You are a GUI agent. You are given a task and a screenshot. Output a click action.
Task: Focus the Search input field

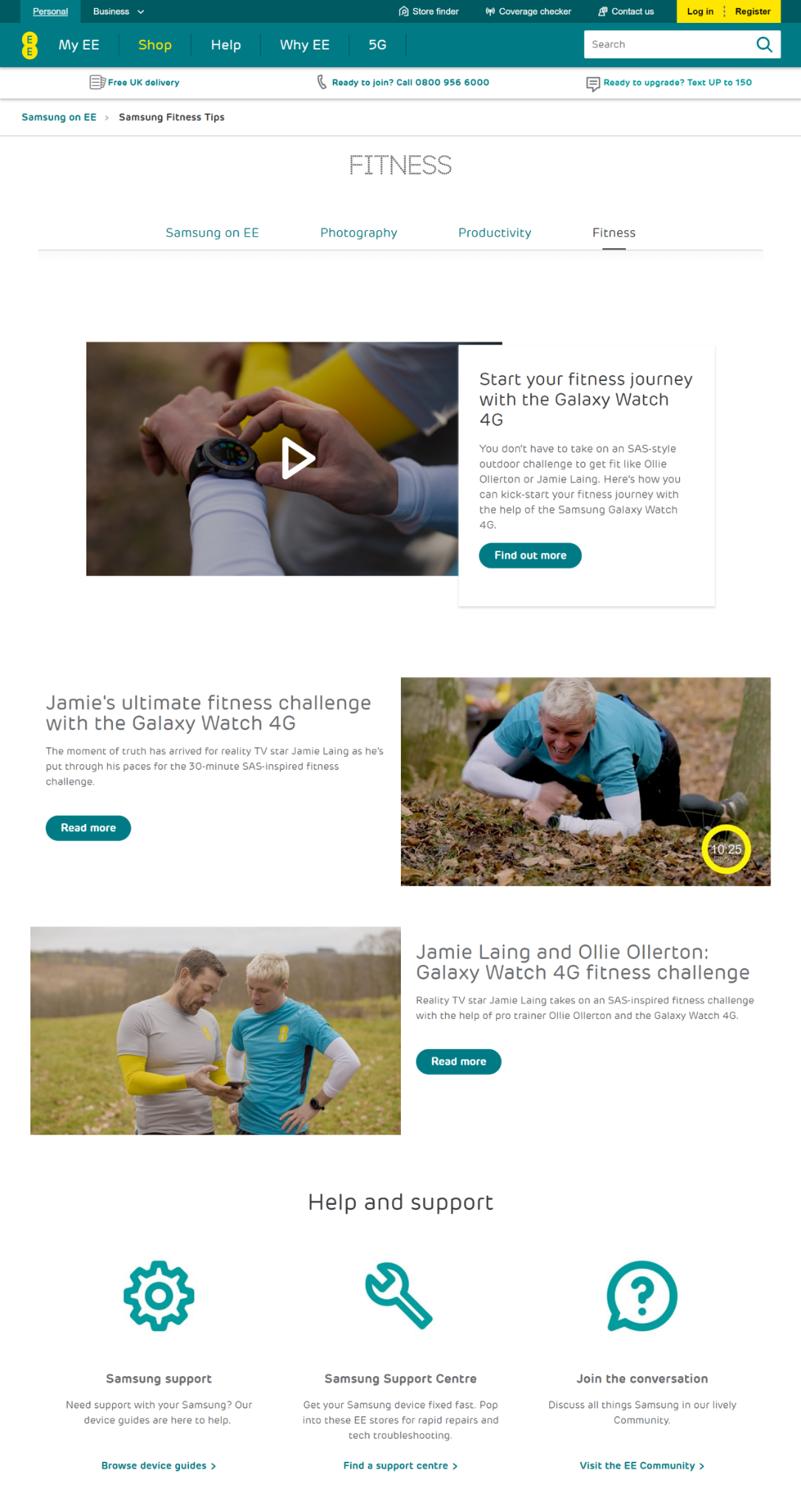coord(668,44)
